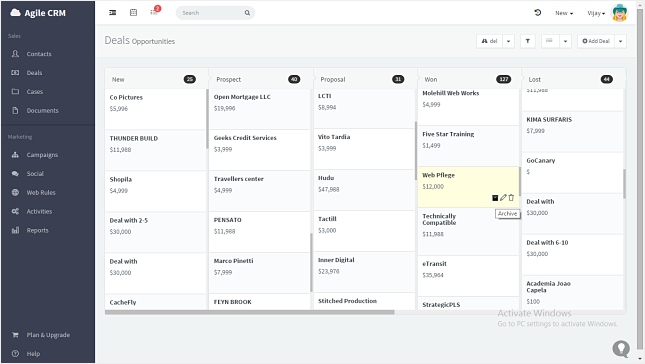Open the del pipeline dropdown arrow

[508, 41]
